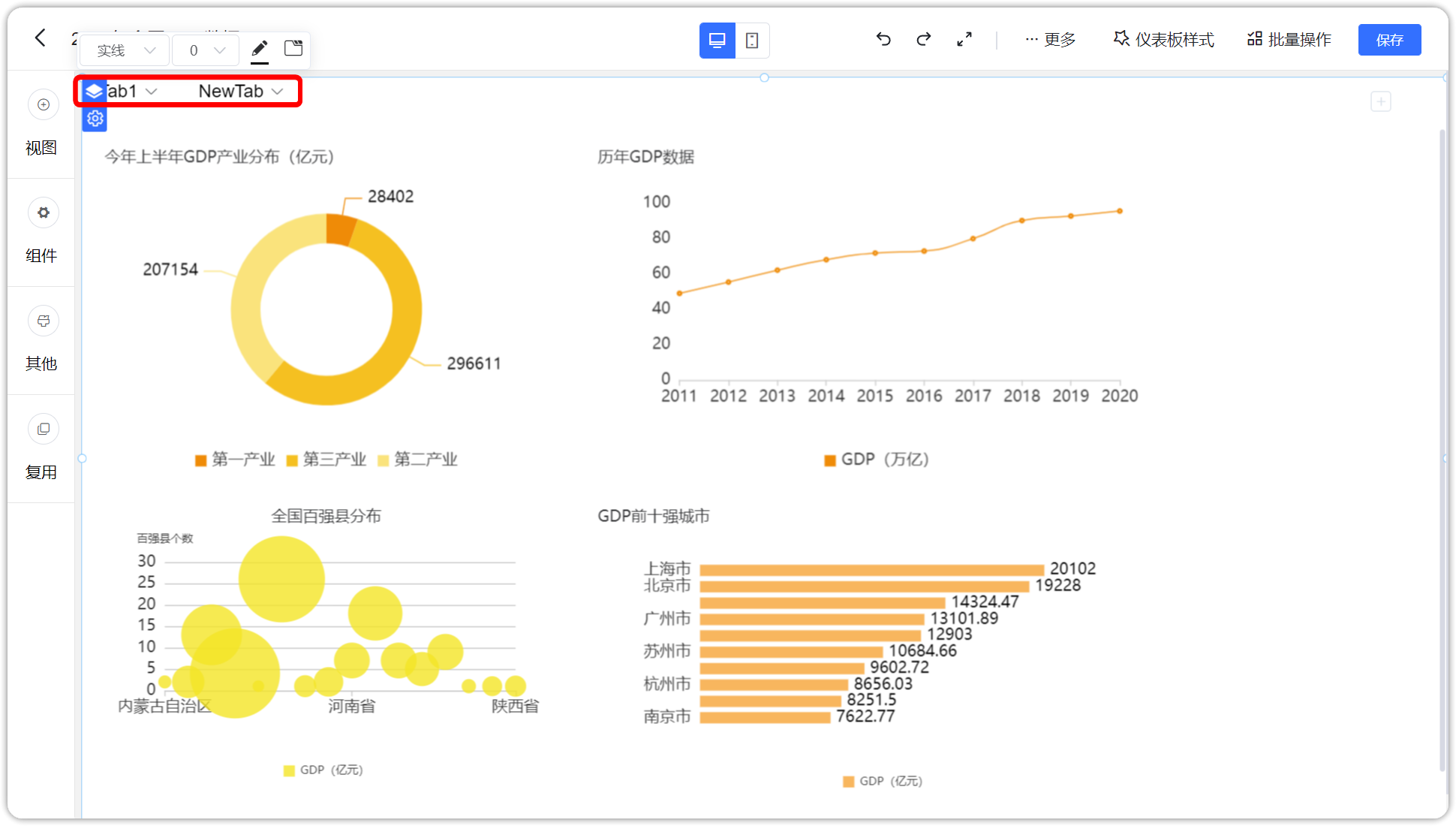Click the back arrow icon

click(x=41, y=38)
